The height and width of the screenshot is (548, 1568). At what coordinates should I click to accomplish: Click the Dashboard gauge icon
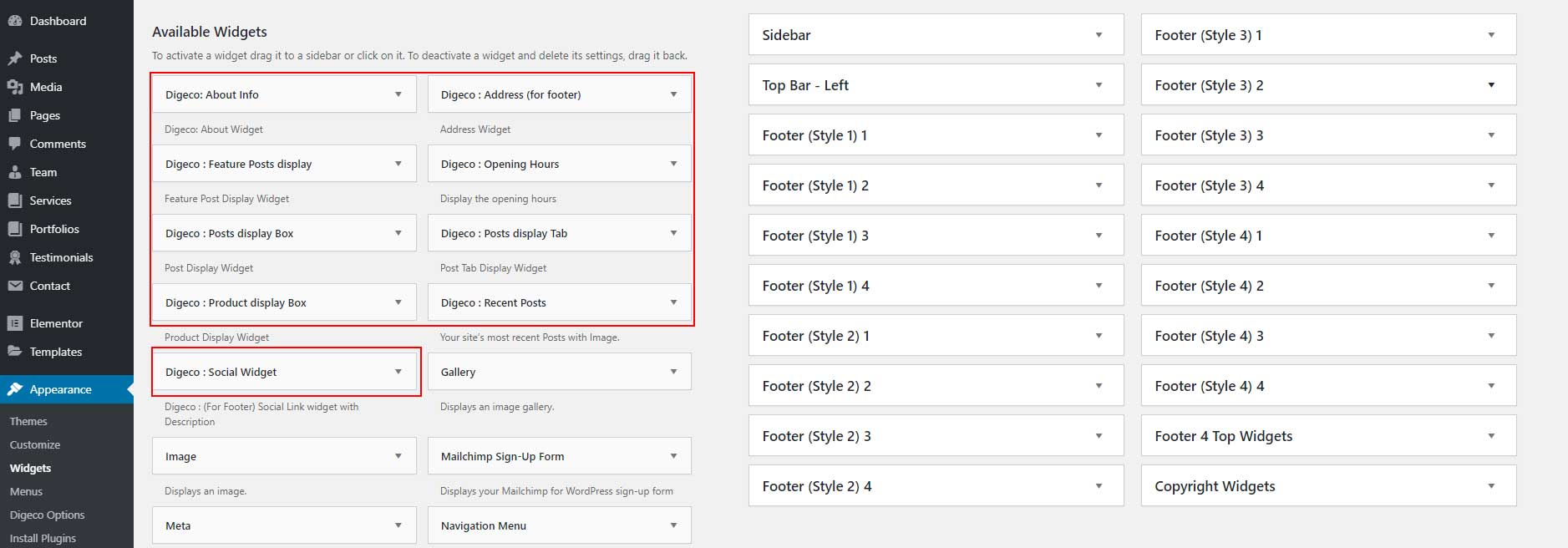tap(15, 21)
